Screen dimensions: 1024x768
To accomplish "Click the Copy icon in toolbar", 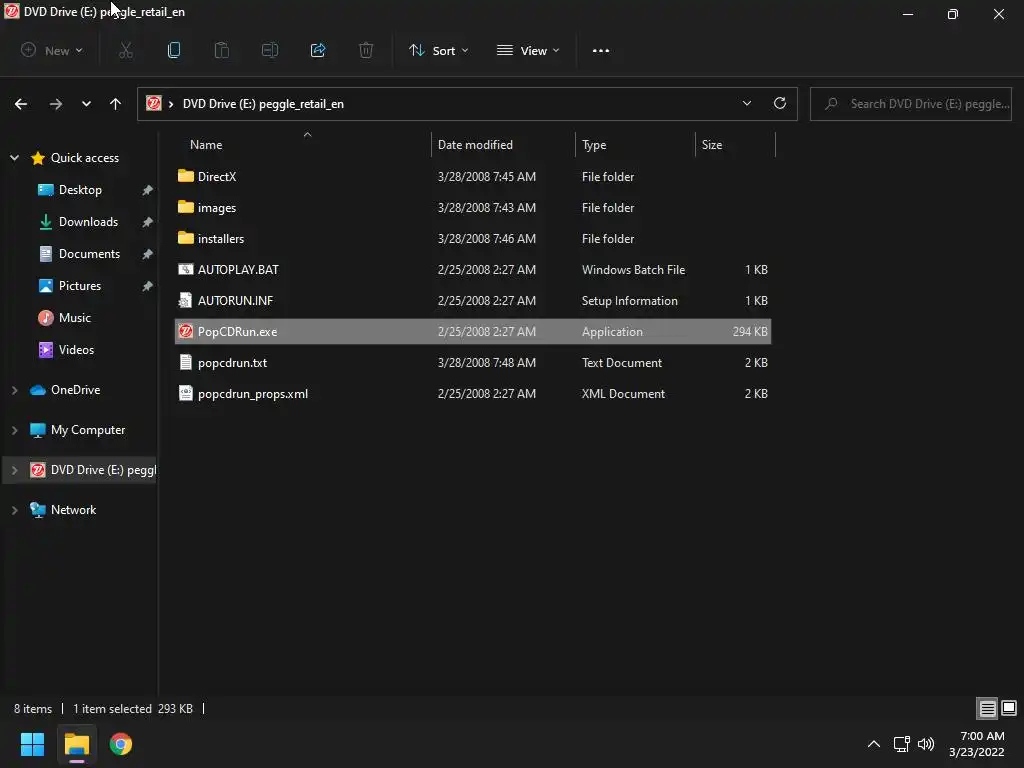I will point(174,50).
